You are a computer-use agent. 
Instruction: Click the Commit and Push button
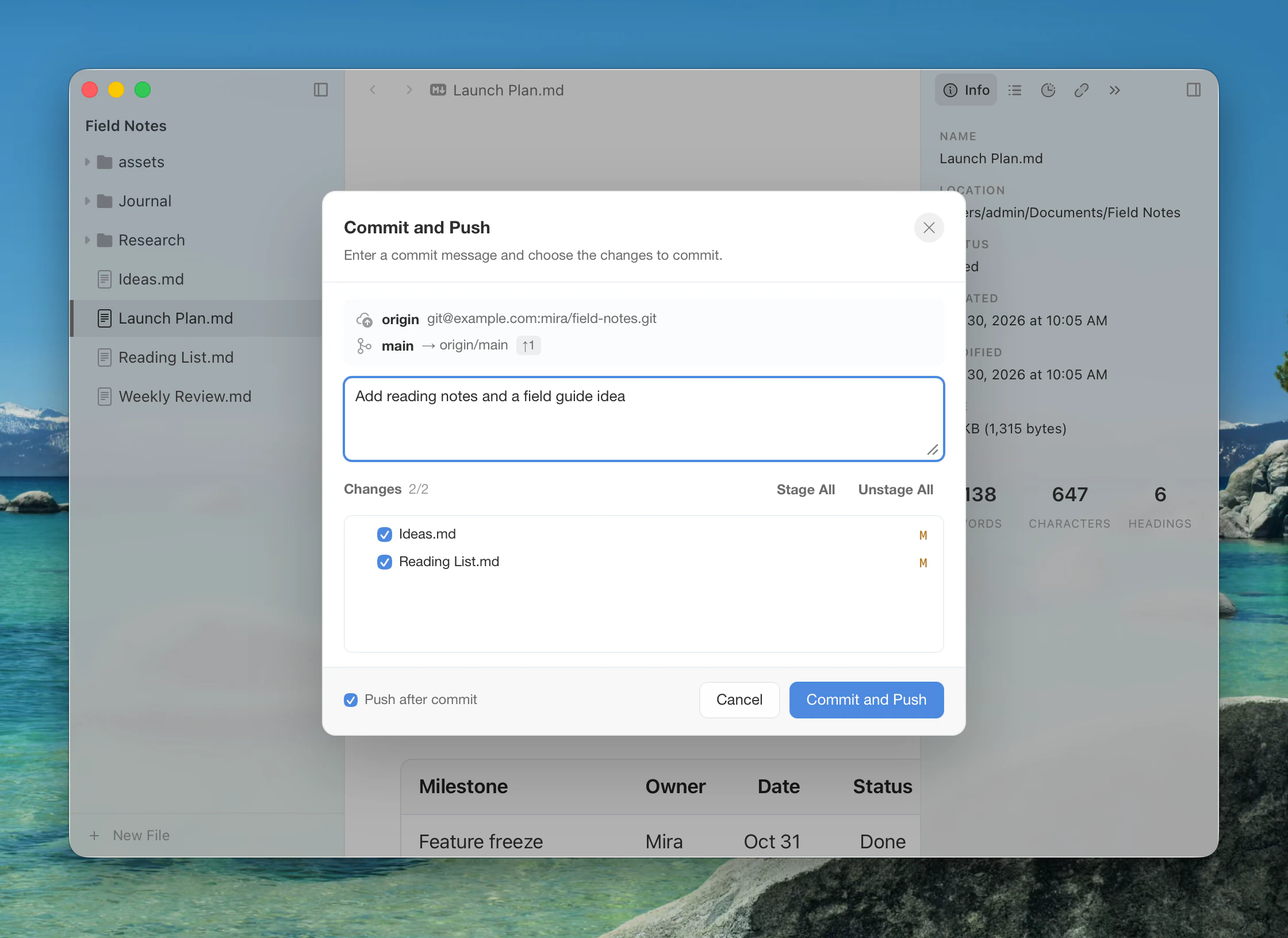pos(867,699)
